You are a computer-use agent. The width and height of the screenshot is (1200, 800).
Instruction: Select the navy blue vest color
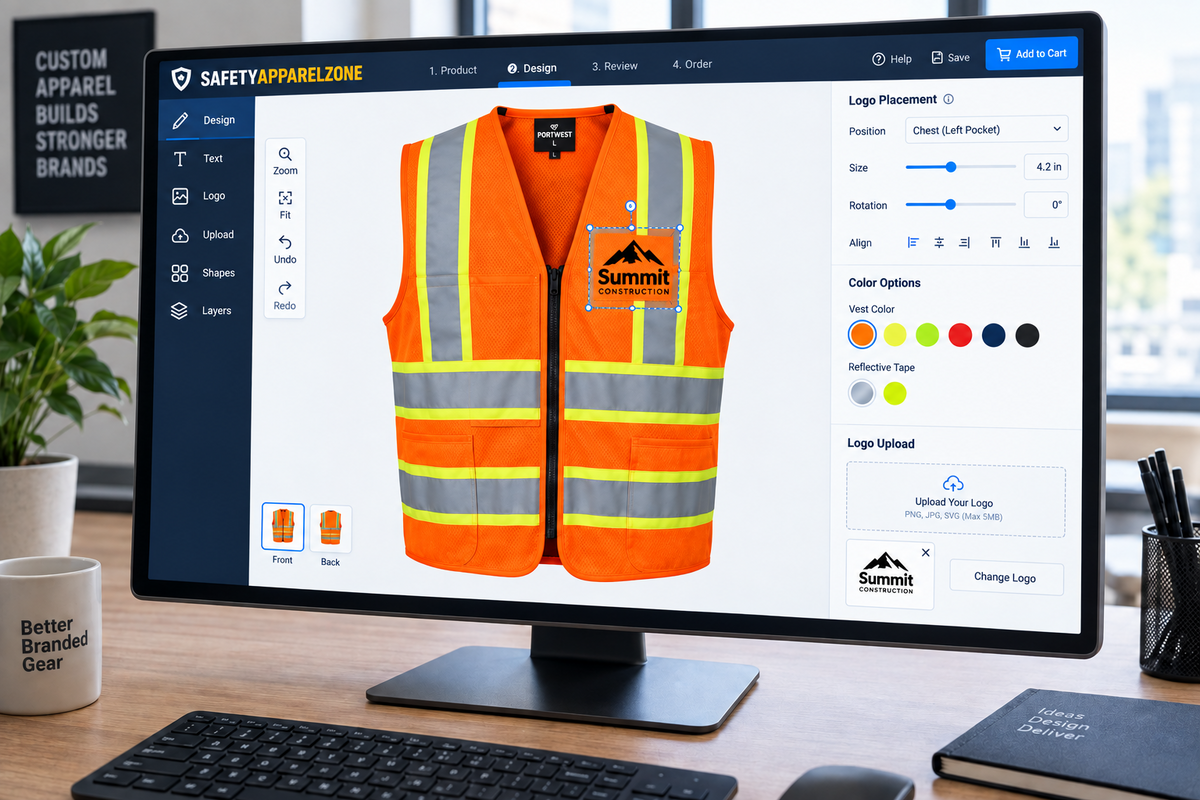[x=993, y=335]
